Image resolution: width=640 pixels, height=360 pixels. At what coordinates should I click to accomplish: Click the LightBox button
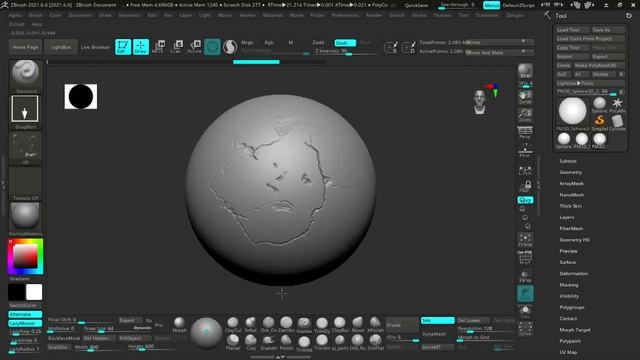60,47
